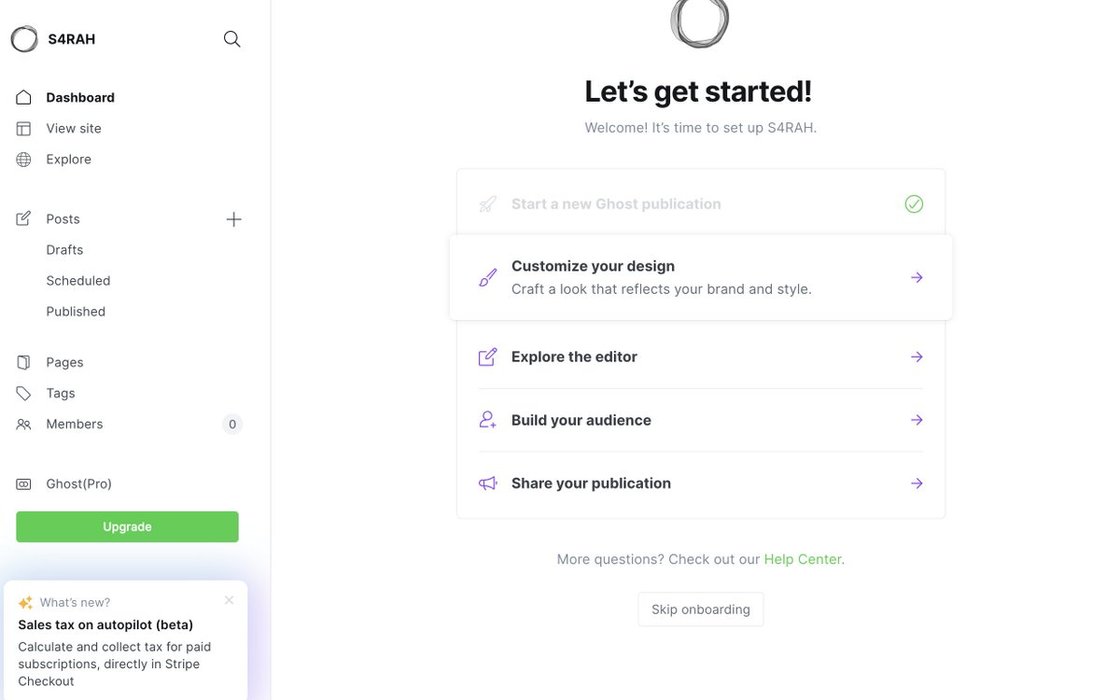
Task: Click the green Upgrade button
Action: [x=127, y=527]
